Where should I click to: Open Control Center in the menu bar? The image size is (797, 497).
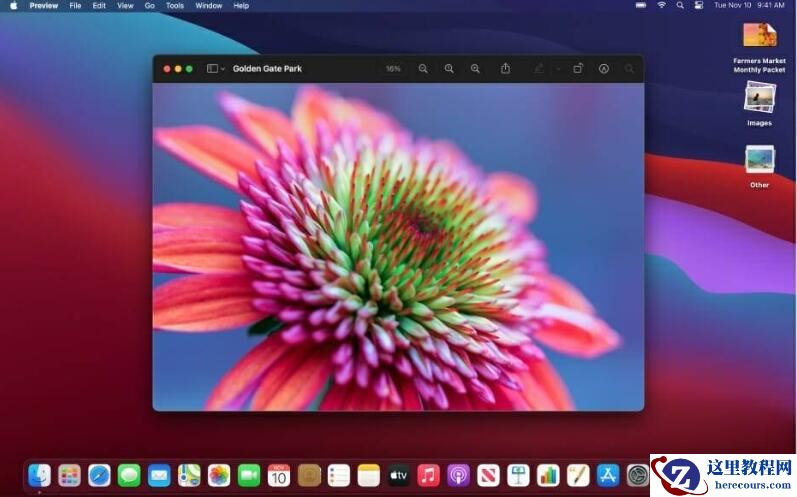pos(699,5)
